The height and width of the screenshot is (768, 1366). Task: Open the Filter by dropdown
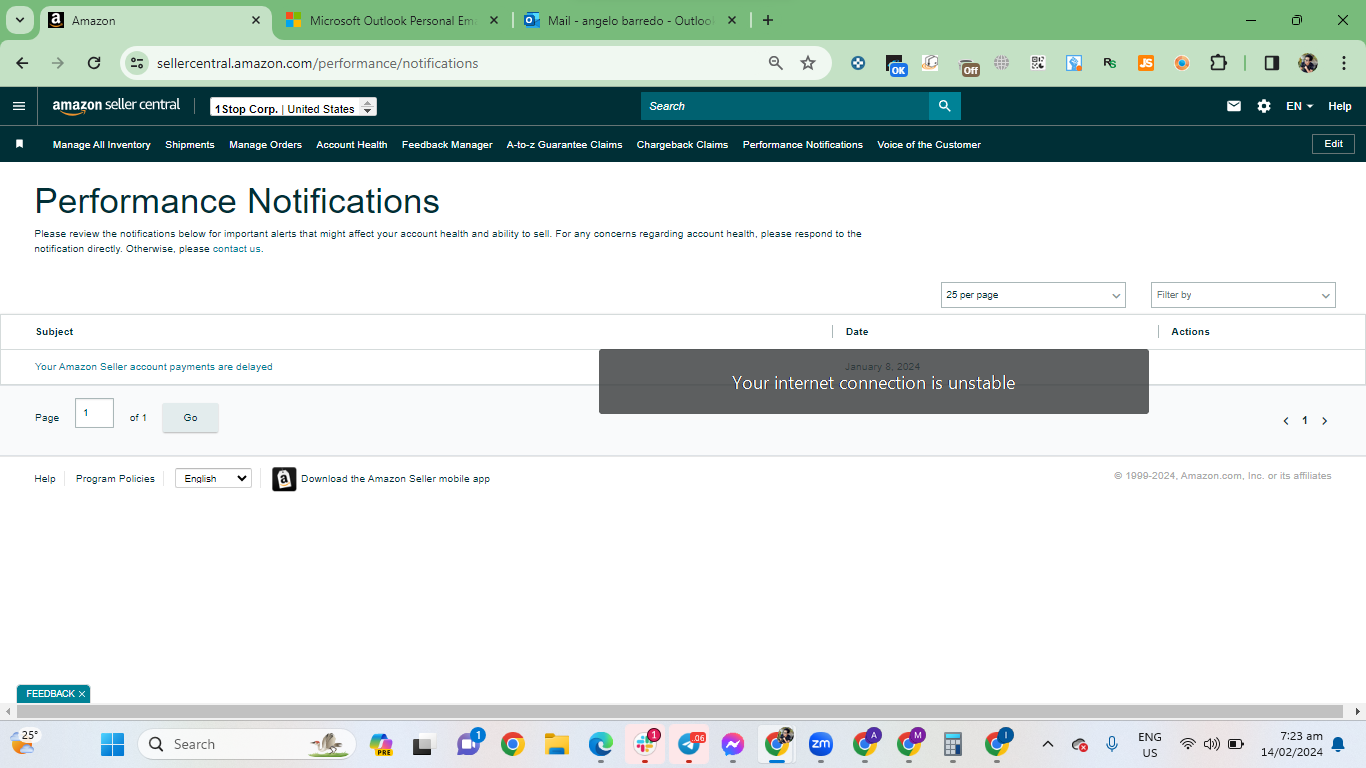[x=1243, y=295]
